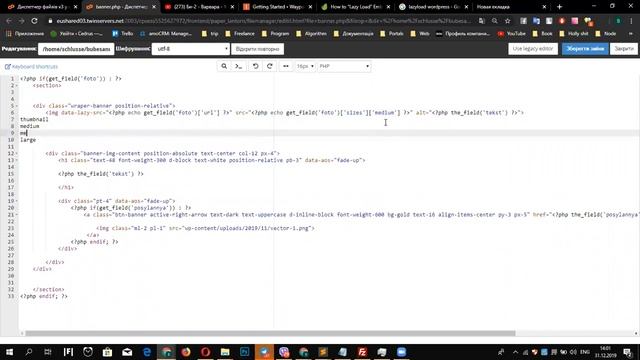Switch to the Getting Started browser tab
Screen dimensions: 640x360
(x=278, y=7)
